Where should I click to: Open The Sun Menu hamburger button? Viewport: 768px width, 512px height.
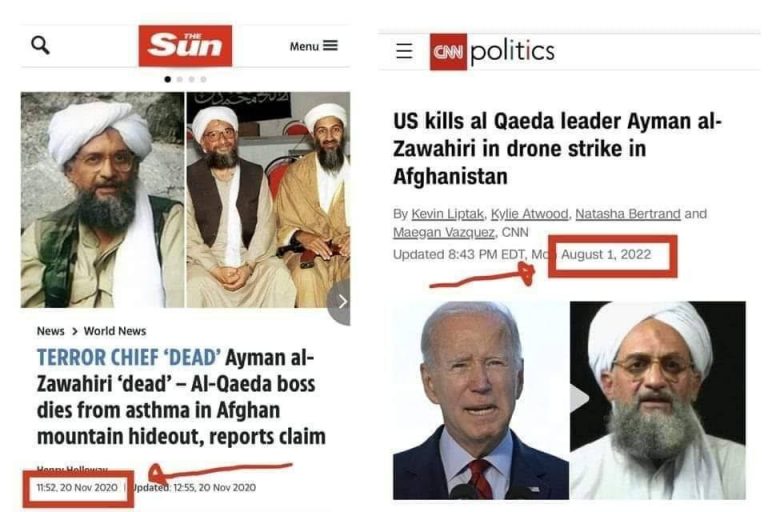click(313, 46)
